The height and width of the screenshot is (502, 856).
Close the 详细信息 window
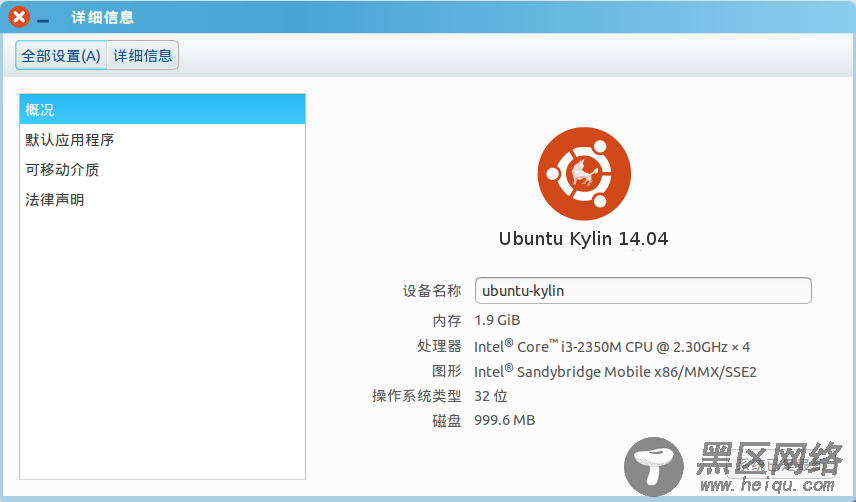pyautogui.click(x=19, y=17)
